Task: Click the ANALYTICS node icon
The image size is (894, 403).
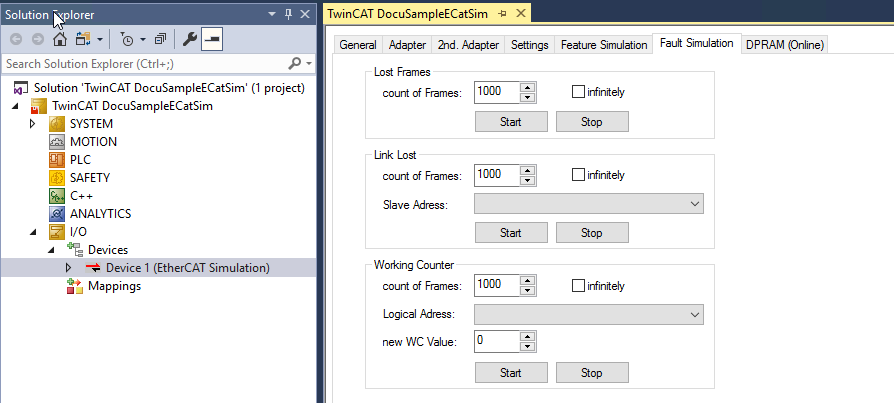Action: tap(57, 214)
